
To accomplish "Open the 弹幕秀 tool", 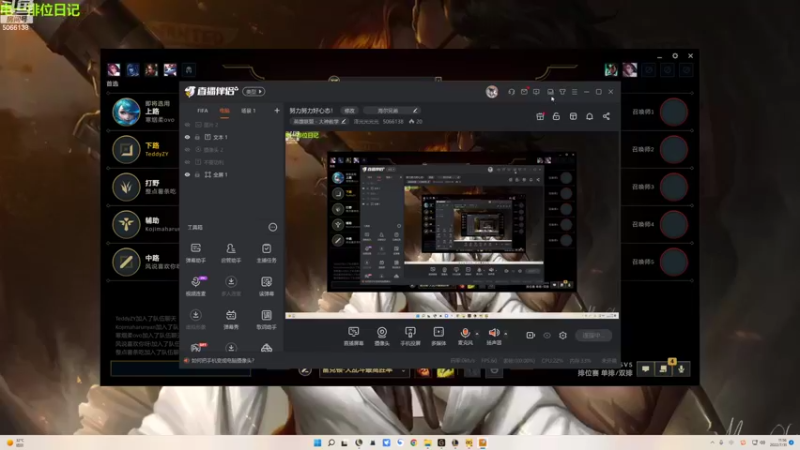I will [231, 320].
